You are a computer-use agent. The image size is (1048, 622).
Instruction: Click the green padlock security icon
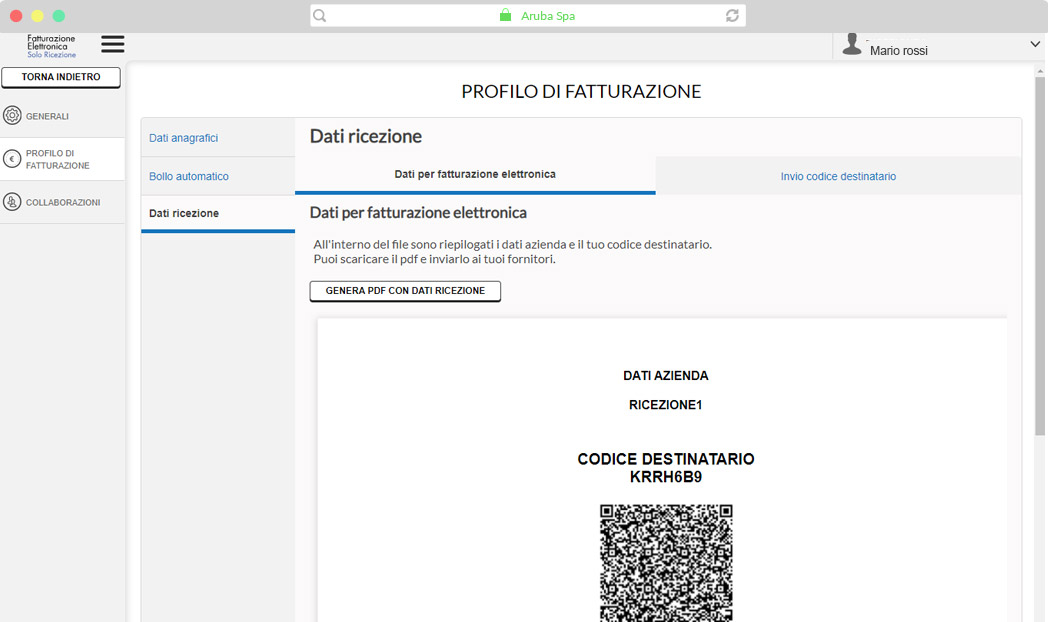505,16
